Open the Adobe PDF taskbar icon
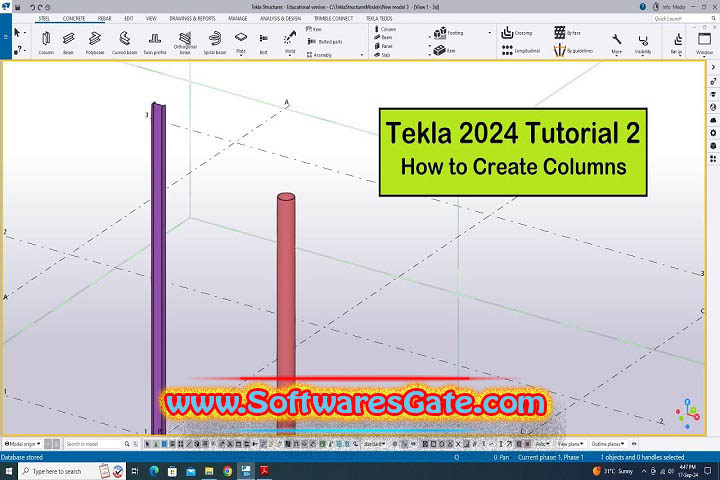This screenshot has height=480, width=720. (264, 471)
